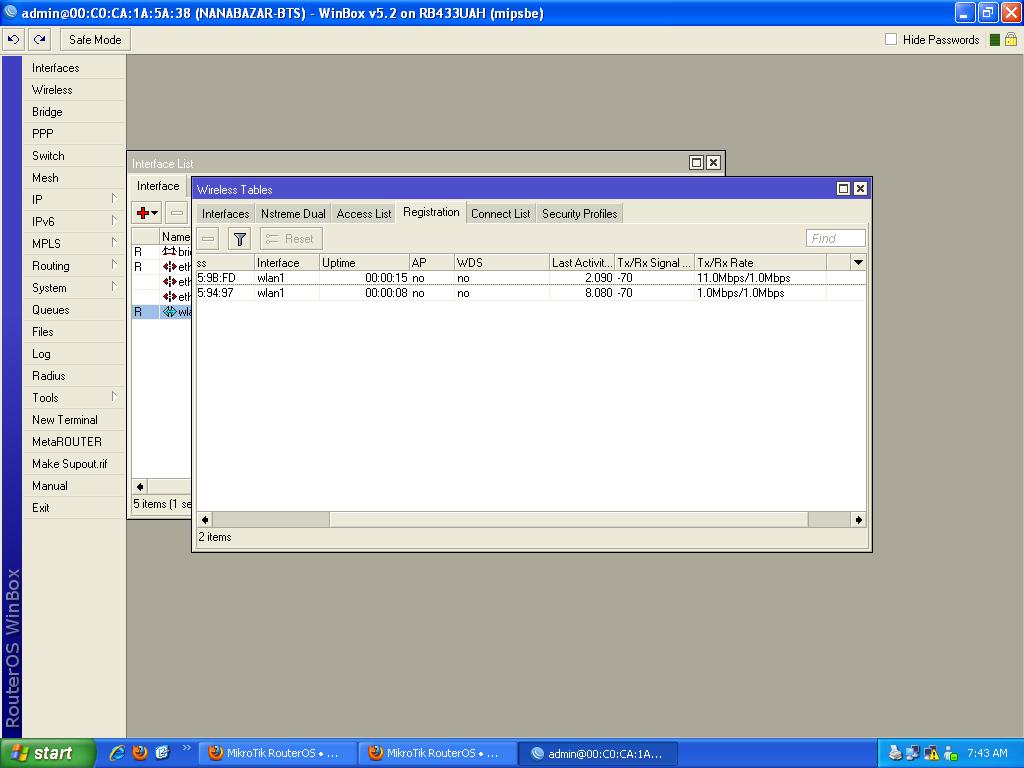Tick the Hide Passwords checkbox
This screenshot has width=1024, height=768.
[891, 39]
